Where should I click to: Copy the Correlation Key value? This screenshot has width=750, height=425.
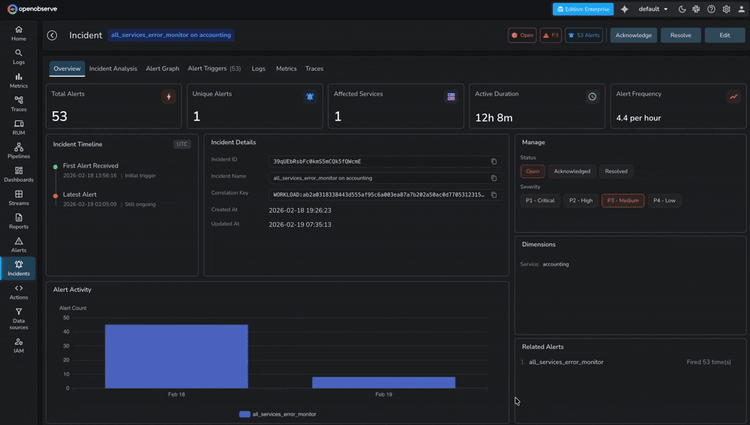[x=493, y=195]
